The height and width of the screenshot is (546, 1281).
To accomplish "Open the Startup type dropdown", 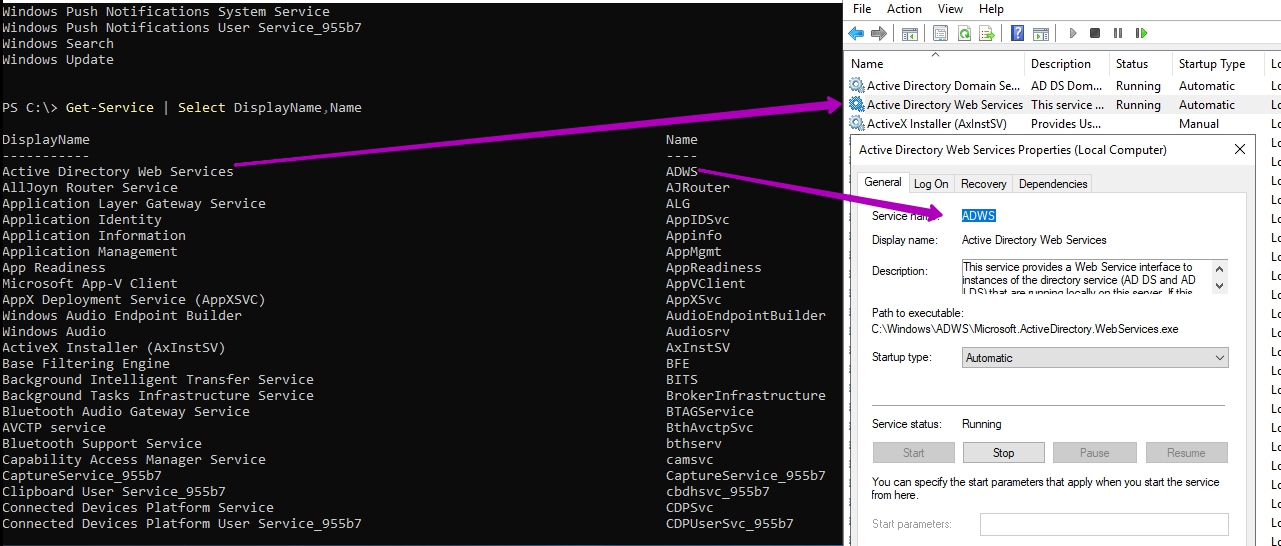I will pyautogui.click(x=1095, y=358).
